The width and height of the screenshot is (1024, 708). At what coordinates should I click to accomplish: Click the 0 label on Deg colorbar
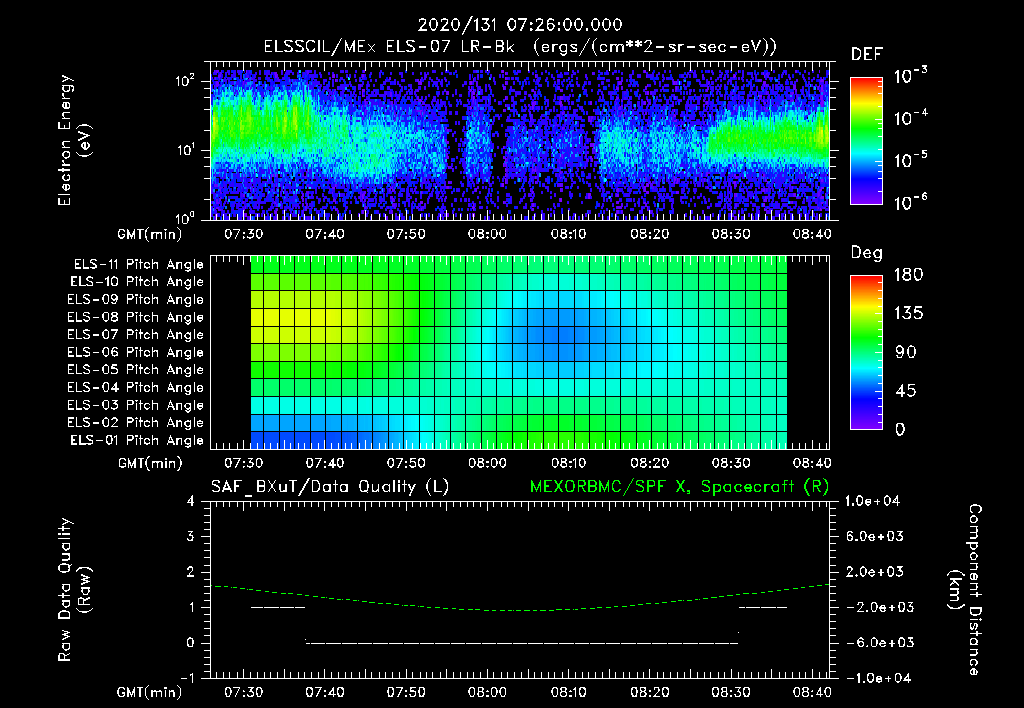click(901, 430)
